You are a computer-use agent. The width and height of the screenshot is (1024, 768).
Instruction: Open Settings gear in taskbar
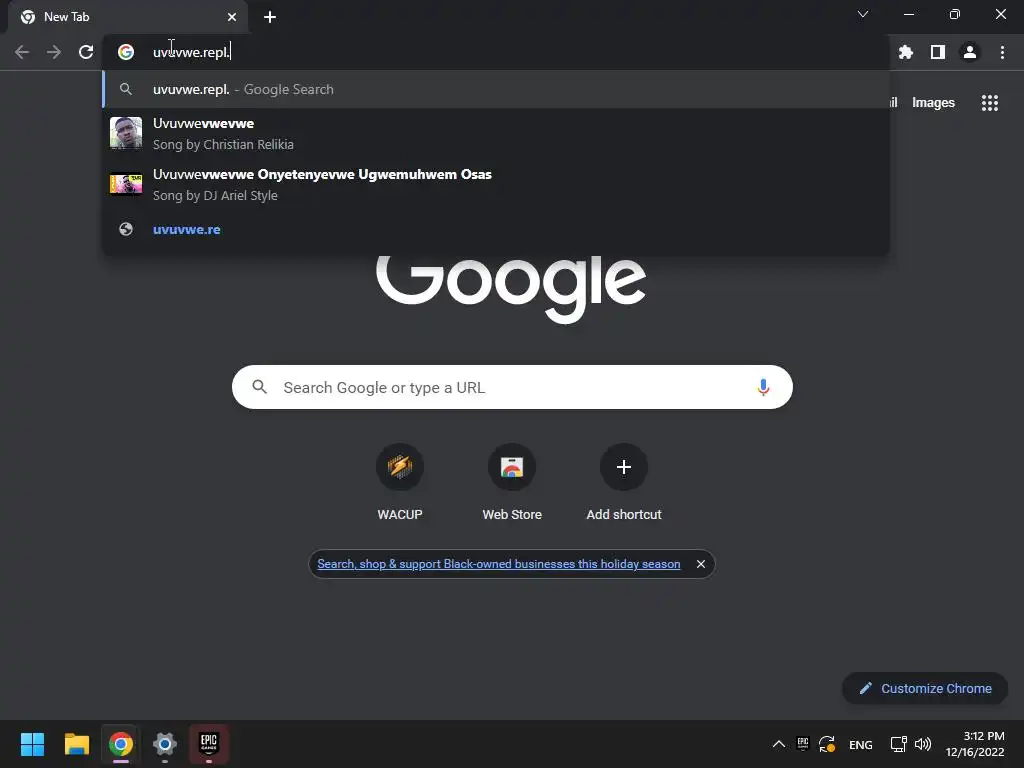(x=165, y=744)
